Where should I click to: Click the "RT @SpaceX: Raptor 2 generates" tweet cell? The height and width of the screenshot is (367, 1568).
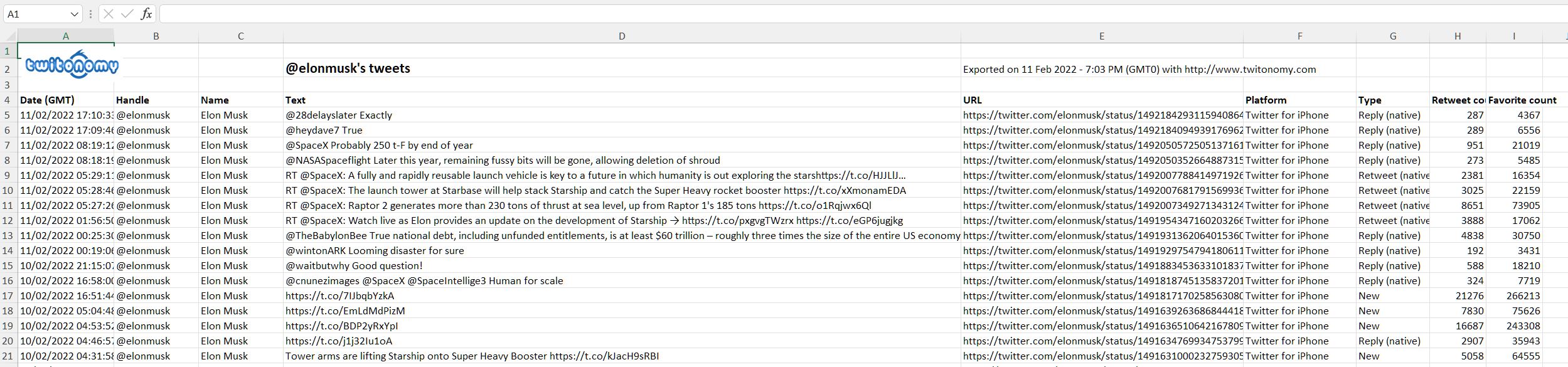point(622,205)
